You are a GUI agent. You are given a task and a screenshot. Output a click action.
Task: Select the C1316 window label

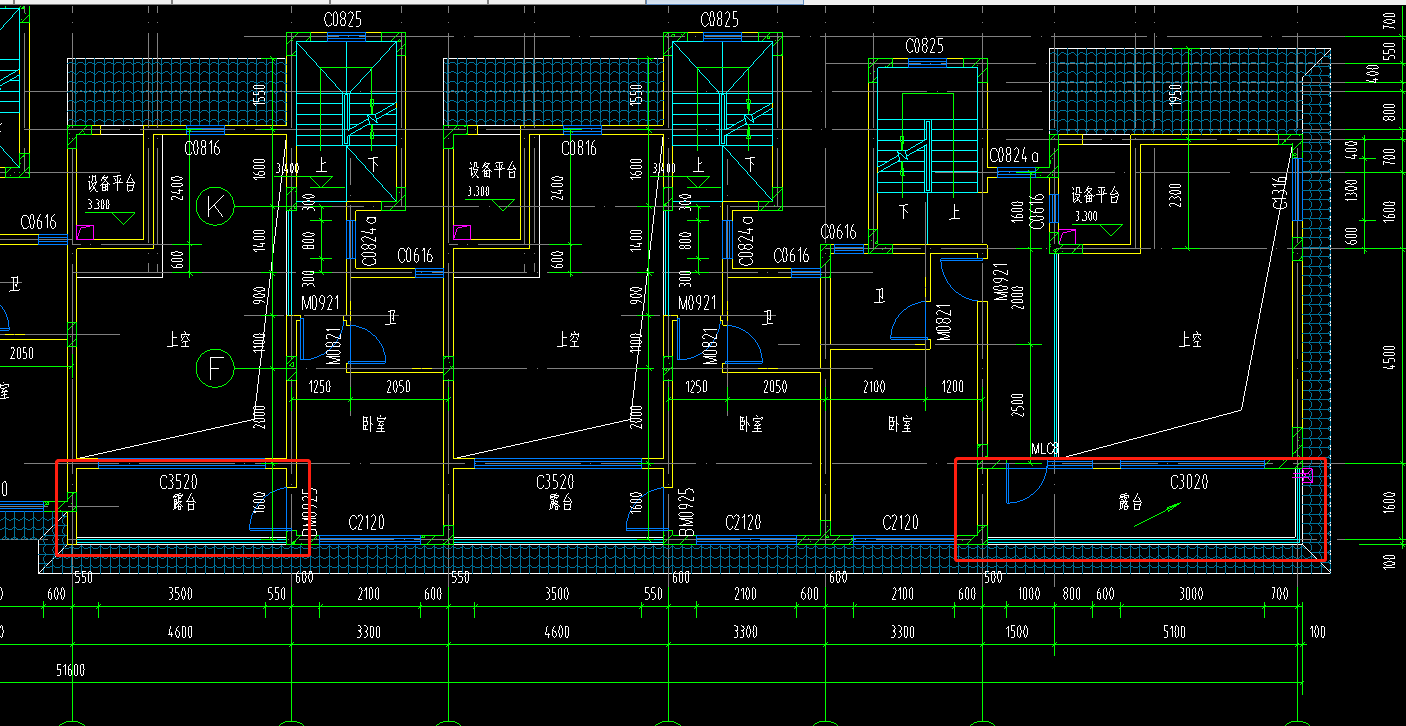click(x=1281, y=192)
